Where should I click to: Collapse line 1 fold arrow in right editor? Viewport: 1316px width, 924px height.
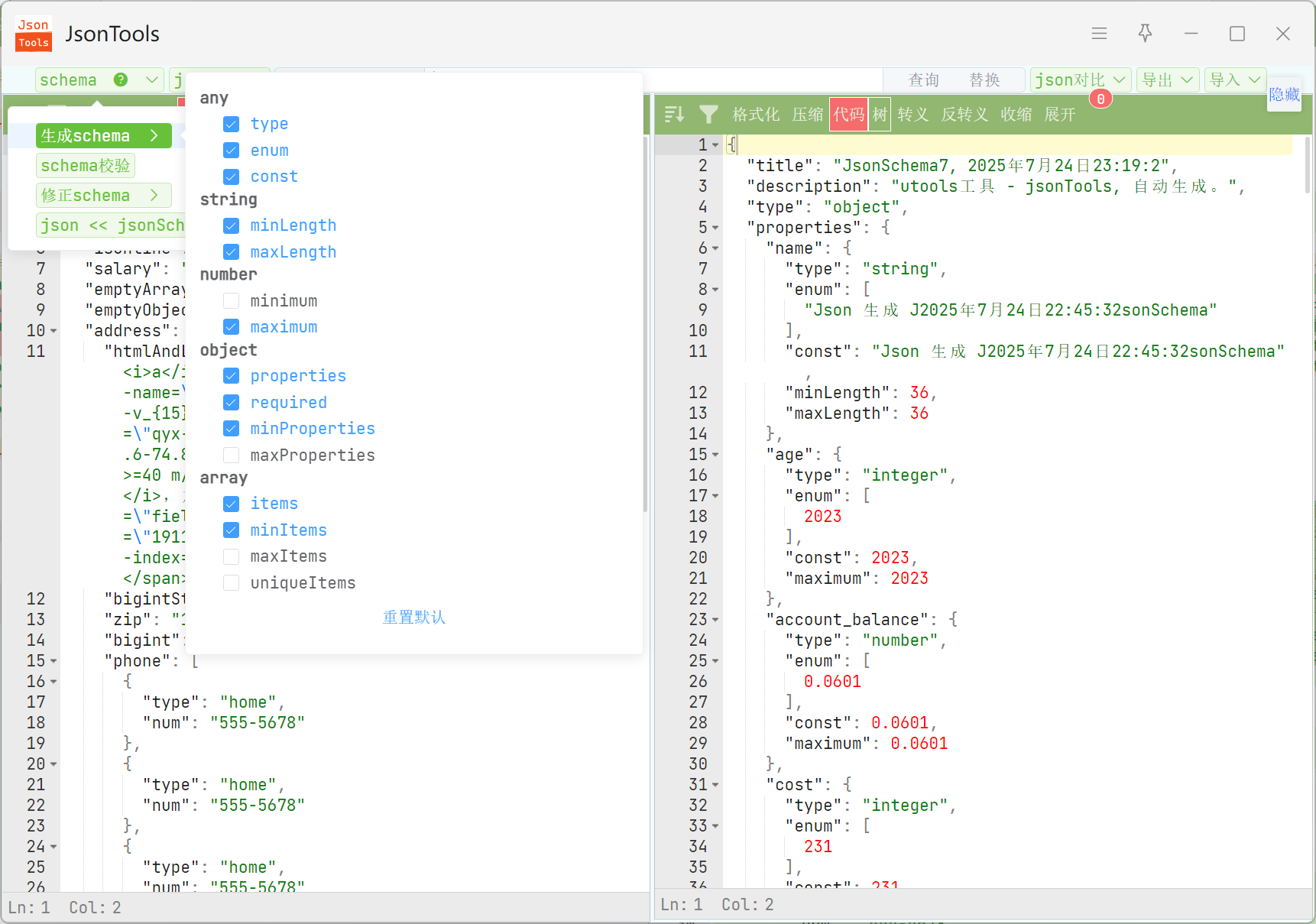[x=715, y=145]
